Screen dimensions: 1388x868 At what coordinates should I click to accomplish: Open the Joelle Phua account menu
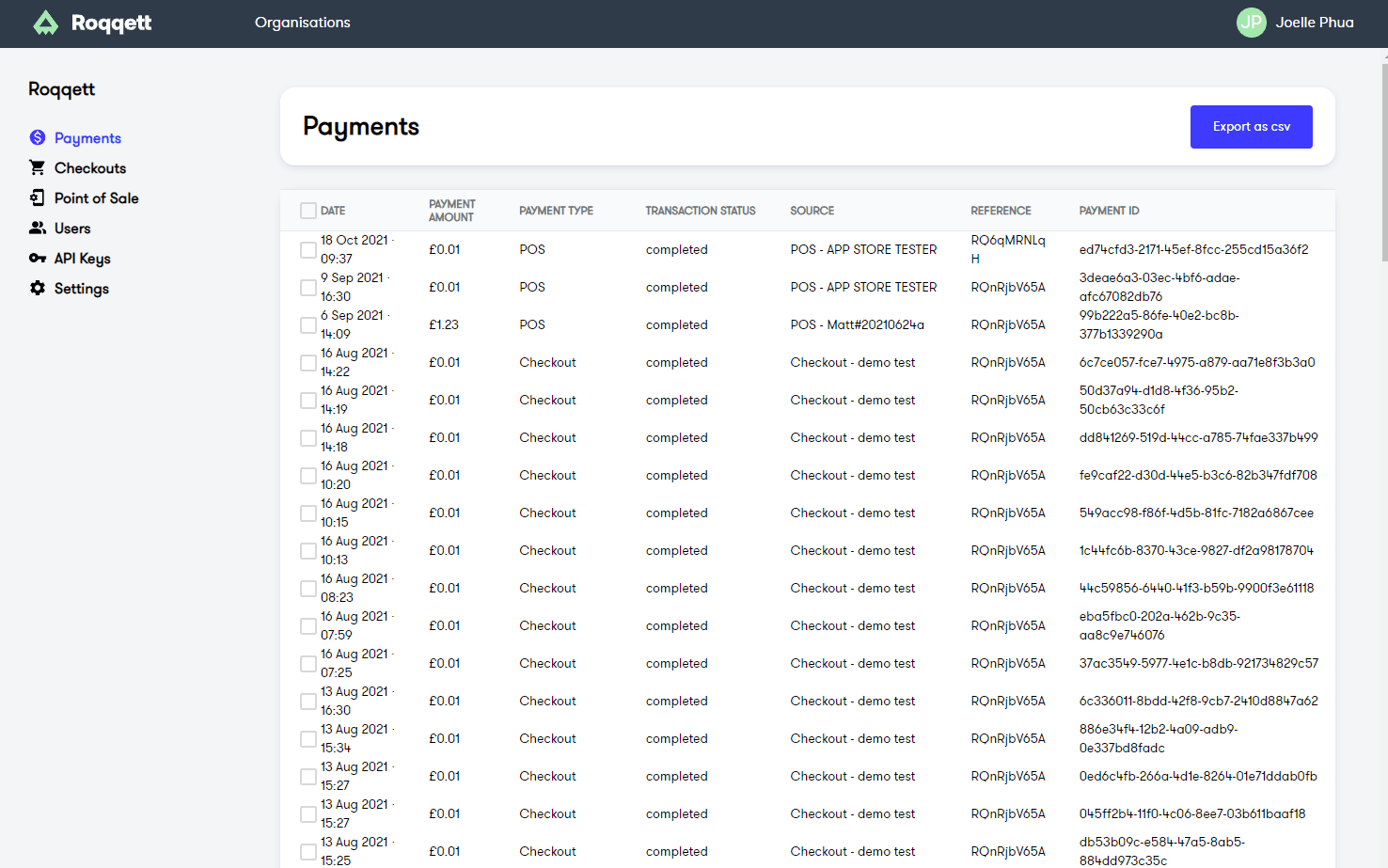click(x=1315, y=23)
